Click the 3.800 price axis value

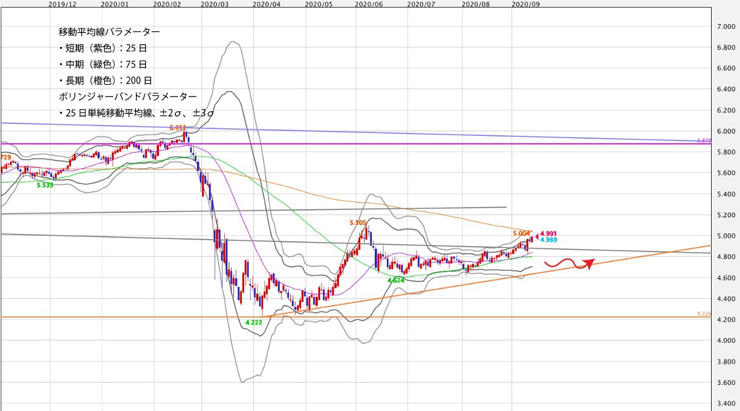click(x=726, y=361)
